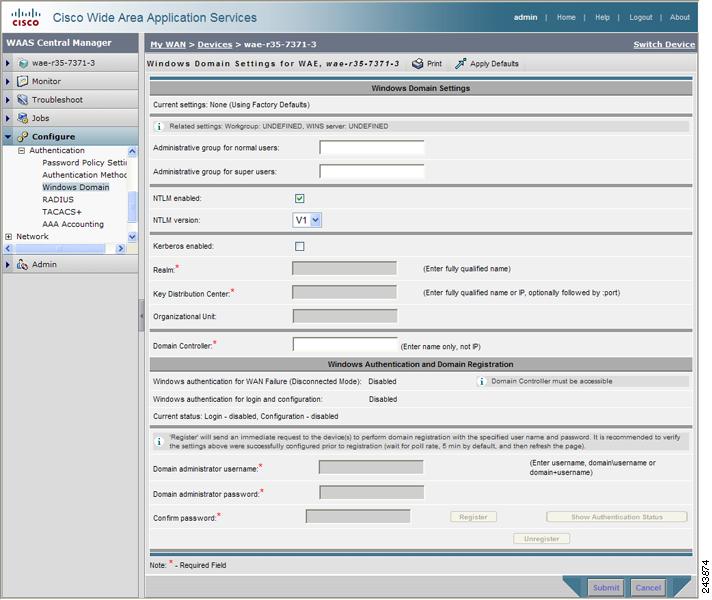
Task: Expand the Admin menu arrow
Action: [x=8, y=264]
